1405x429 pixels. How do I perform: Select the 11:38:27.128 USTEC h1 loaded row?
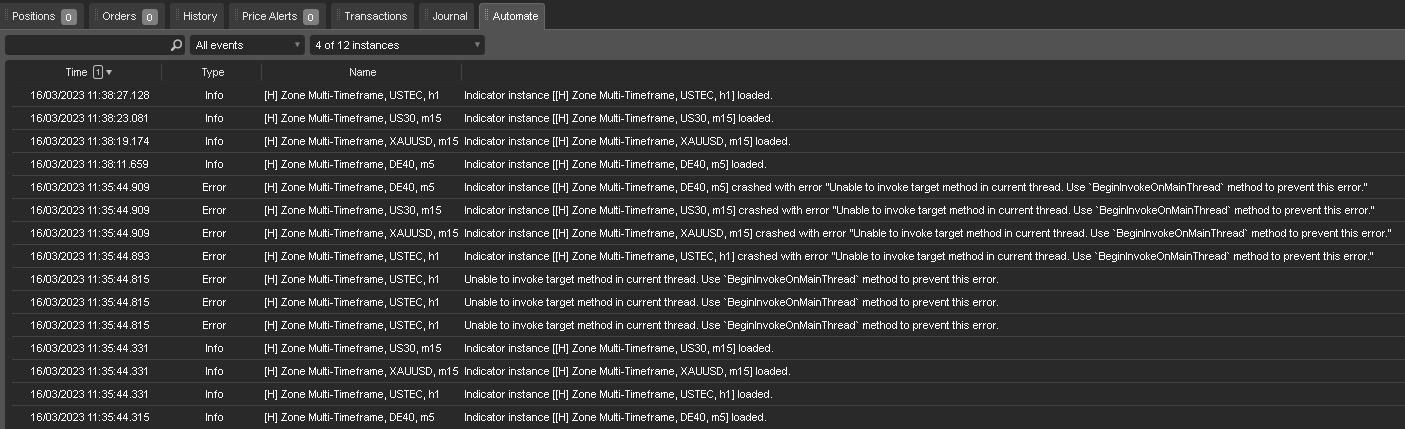coord(702,95)
